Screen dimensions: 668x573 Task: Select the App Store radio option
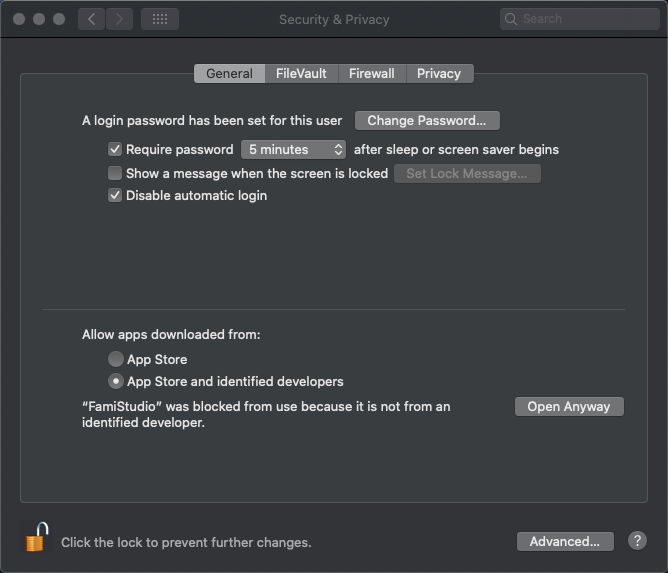[115, 359]
